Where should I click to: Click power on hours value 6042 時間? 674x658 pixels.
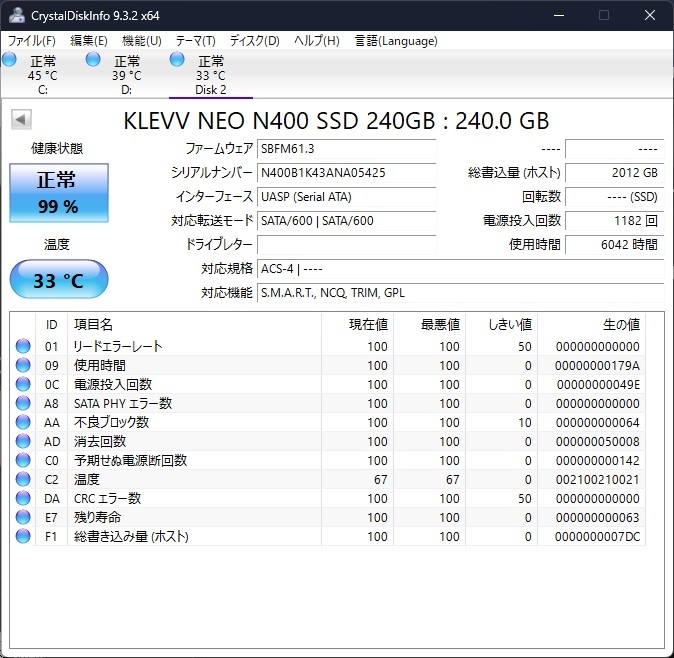click(x=615, y=245)
